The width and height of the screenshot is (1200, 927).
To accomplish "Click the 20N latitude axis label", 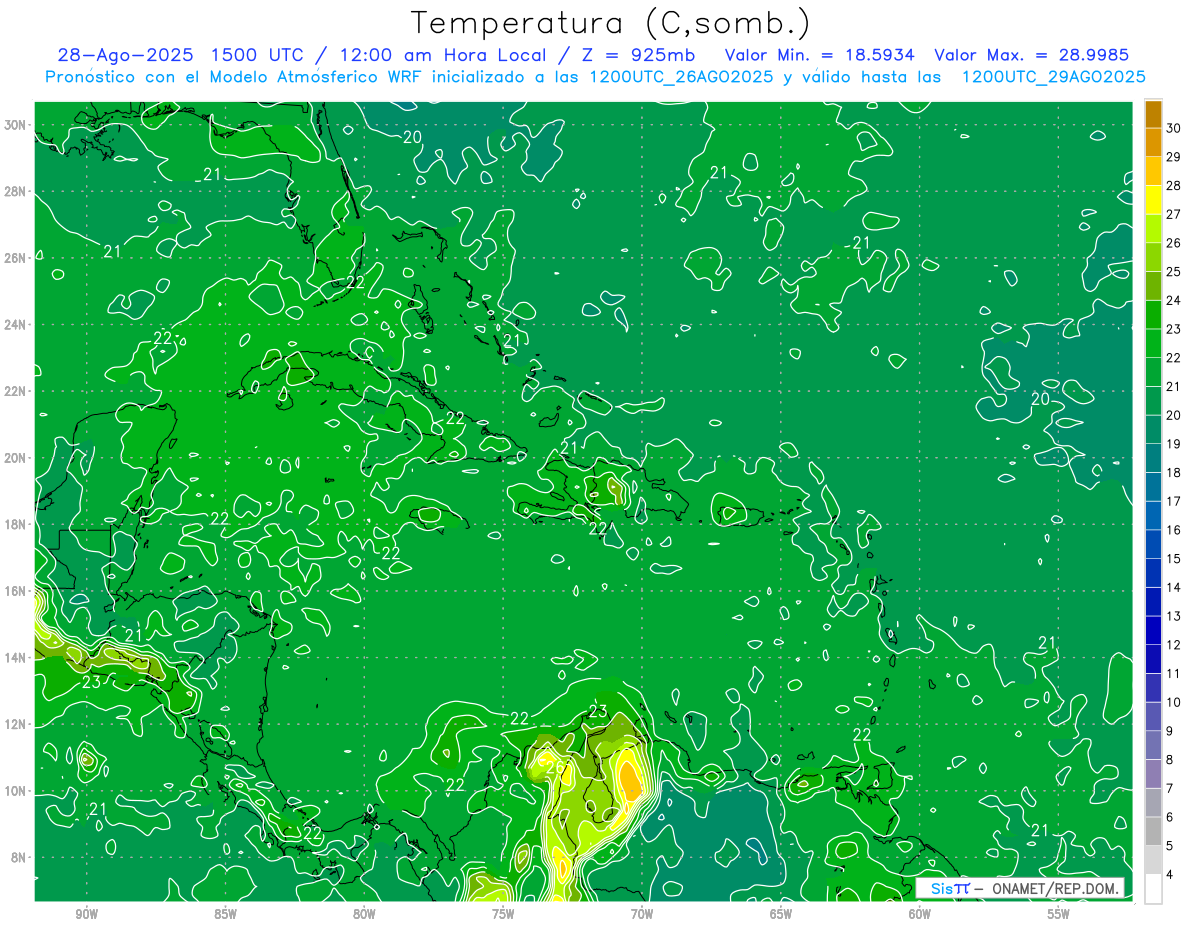I will pos(15,458).
